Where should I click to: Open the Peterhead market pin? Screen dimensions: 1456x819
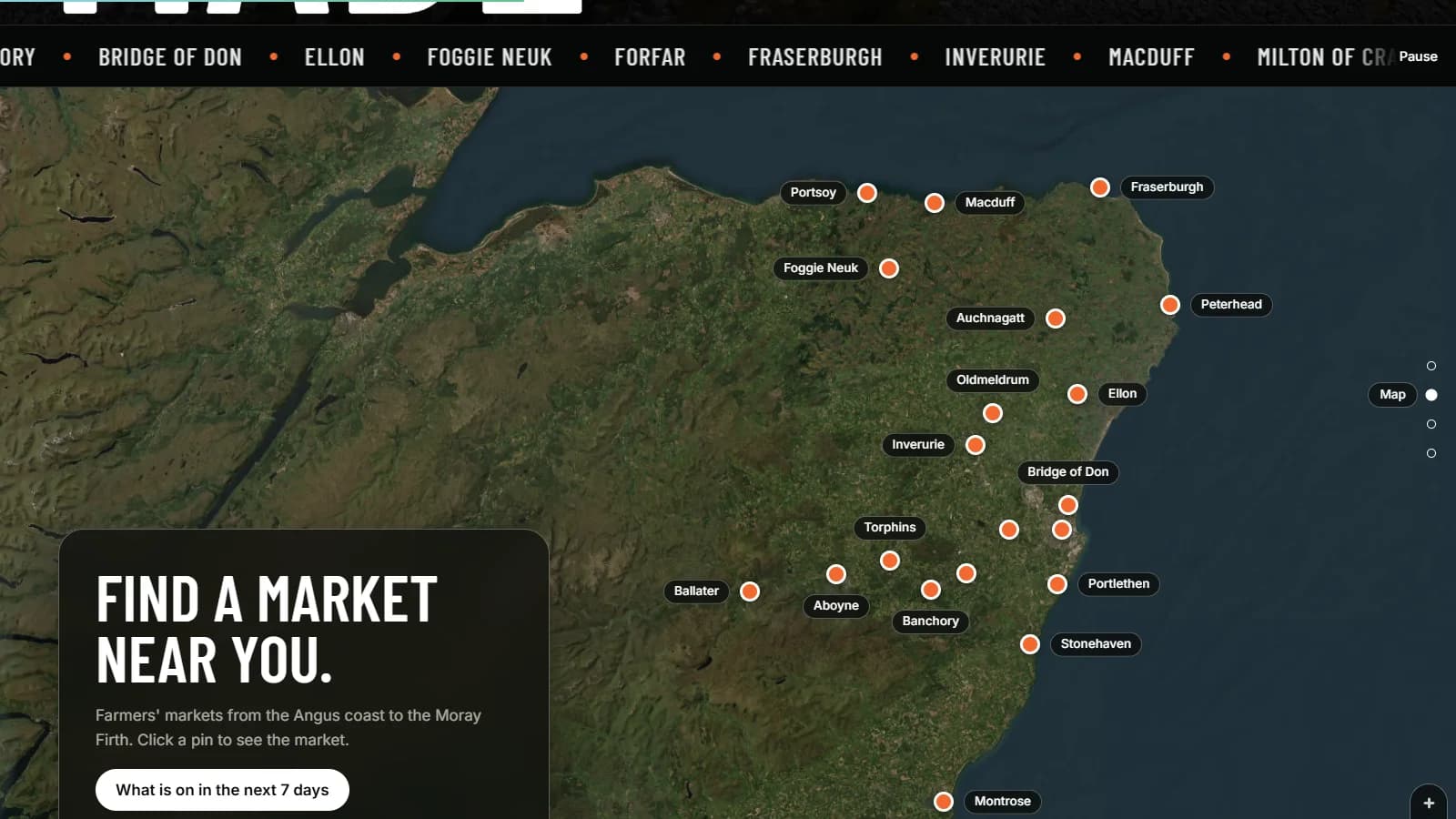point(1170,305)
